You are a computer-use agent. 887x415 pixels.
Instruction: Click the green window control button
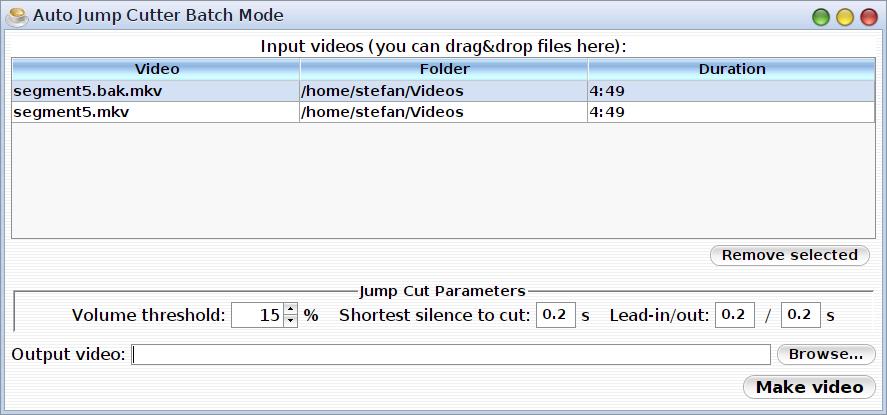point(820,17)
